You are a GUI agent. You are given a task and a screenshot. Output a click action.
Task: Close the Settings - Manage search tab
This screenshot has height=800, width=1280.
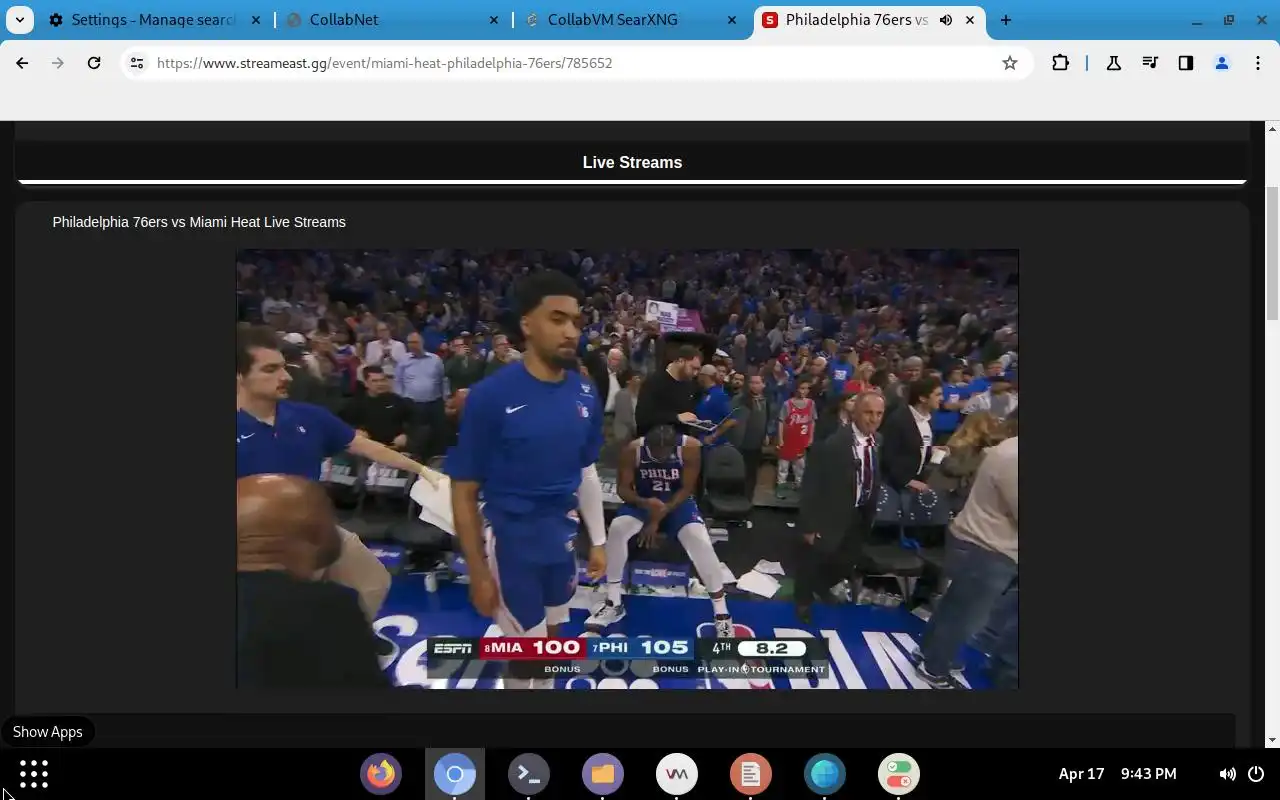[x=255, y=20]
